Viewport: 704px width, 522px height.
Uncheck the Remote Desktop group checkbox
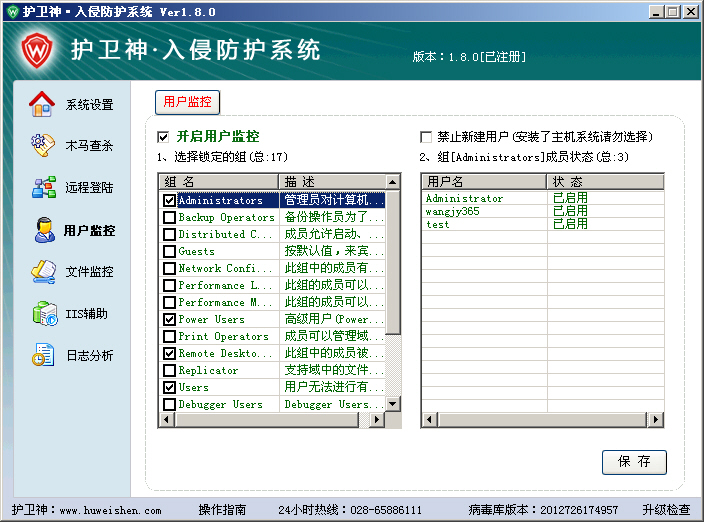(x=169, y=353)
